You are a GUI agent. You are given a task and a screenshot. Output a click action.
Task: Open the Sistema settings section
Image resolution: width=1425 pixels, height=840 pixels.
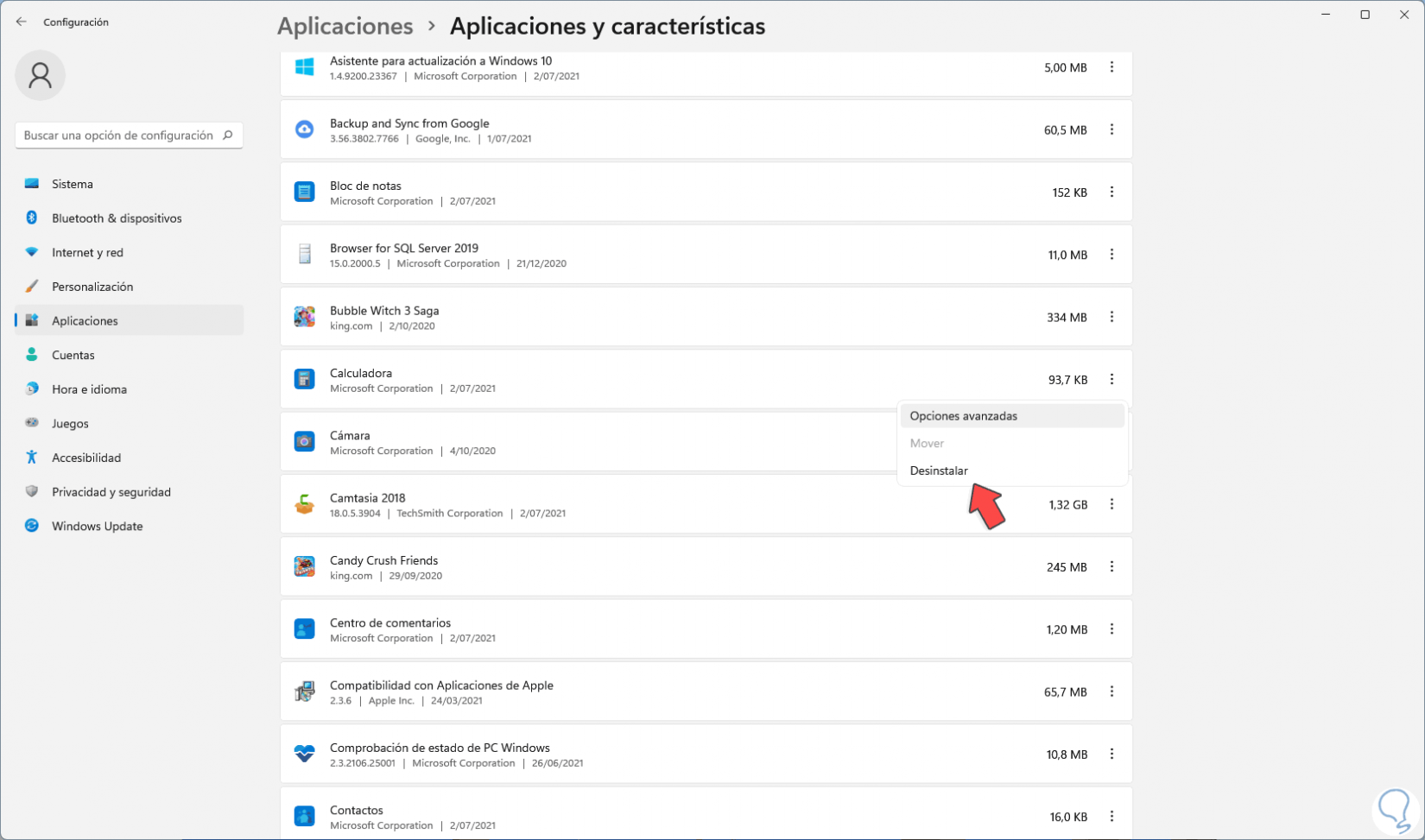tap(130, 184)
